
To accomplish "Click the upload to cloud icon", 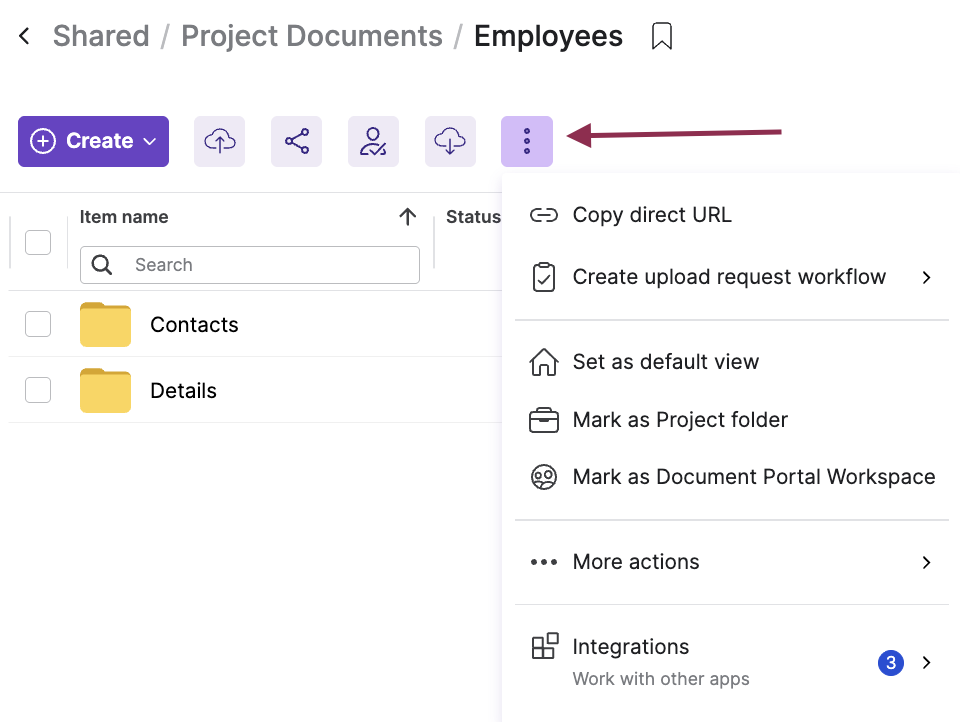I will [x=219, y=141].
